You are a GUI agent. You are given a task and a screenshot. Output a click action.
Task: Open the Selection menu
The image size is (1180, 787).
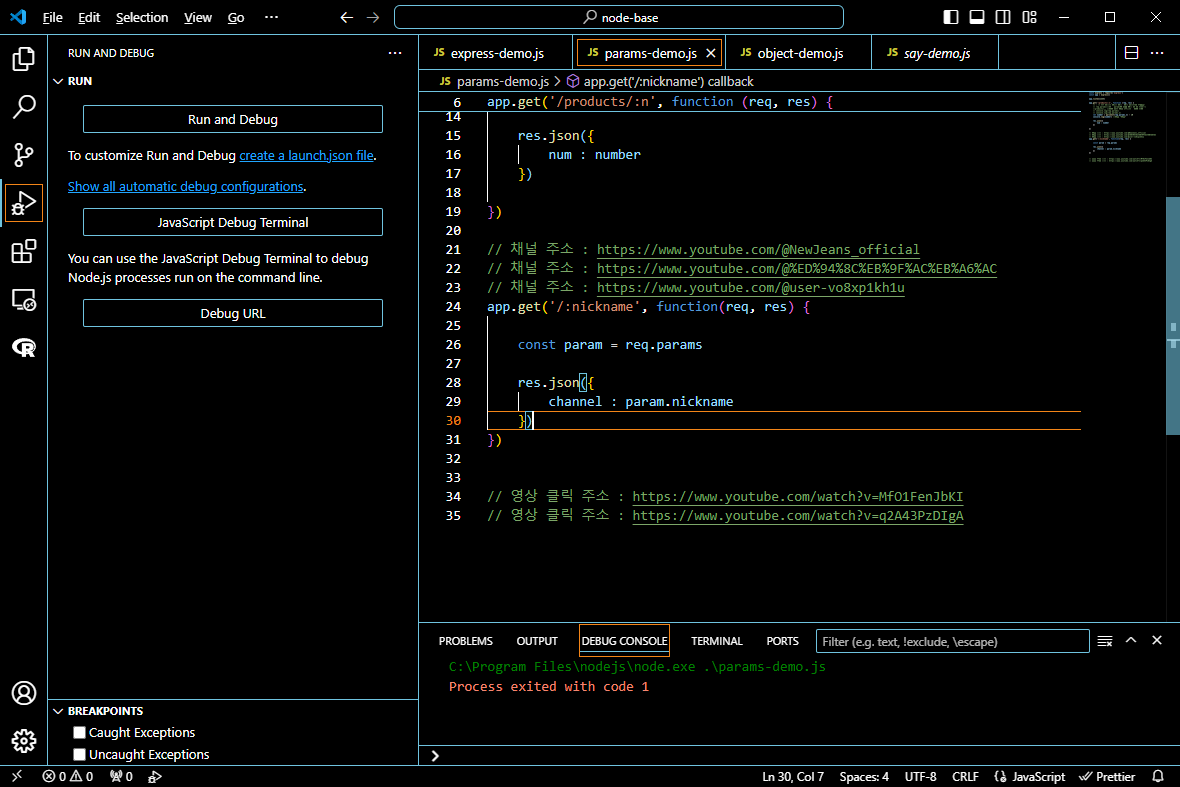141,17
